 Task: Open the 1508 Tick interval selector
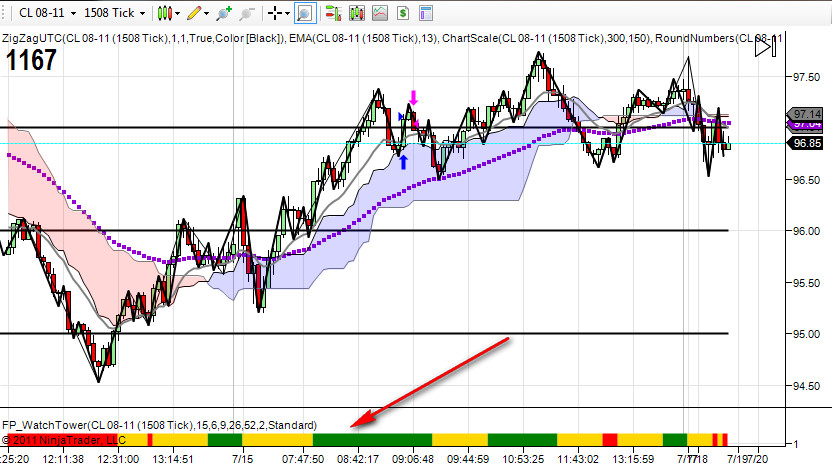coord(114,13)
